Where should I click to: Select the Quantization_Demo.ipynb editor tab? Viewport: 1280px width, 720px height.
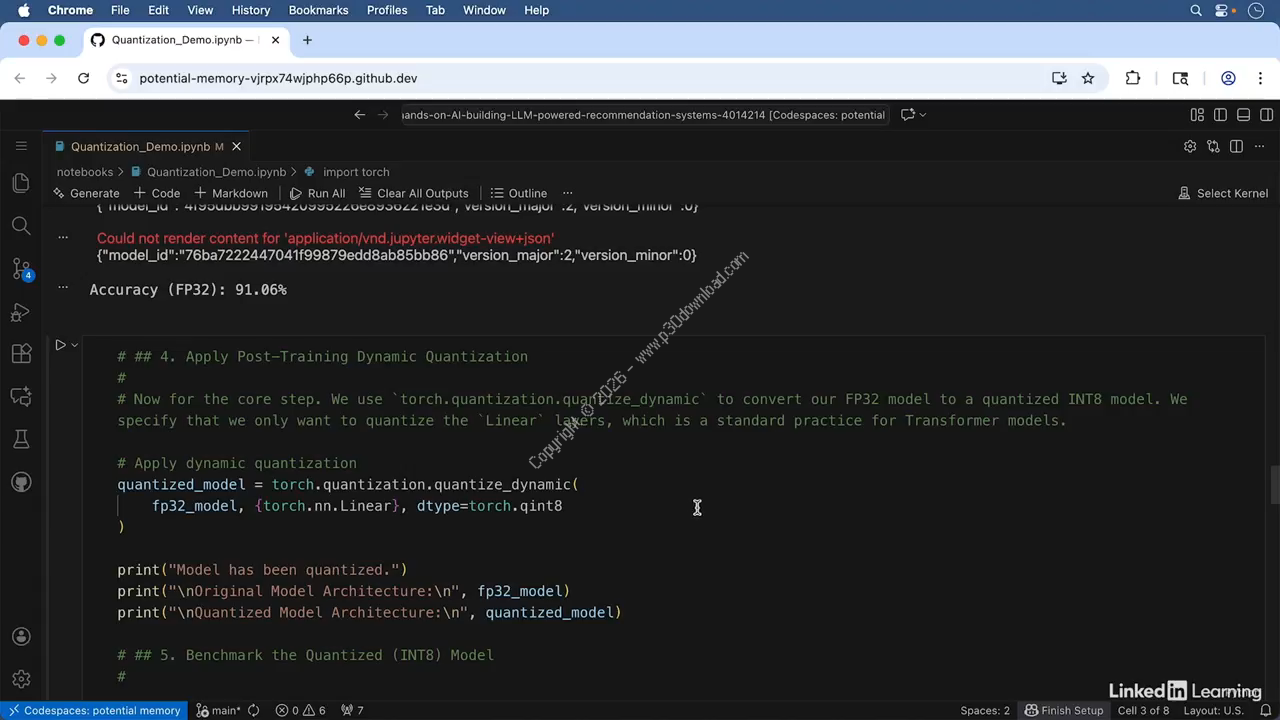click(x=140, y=147)
